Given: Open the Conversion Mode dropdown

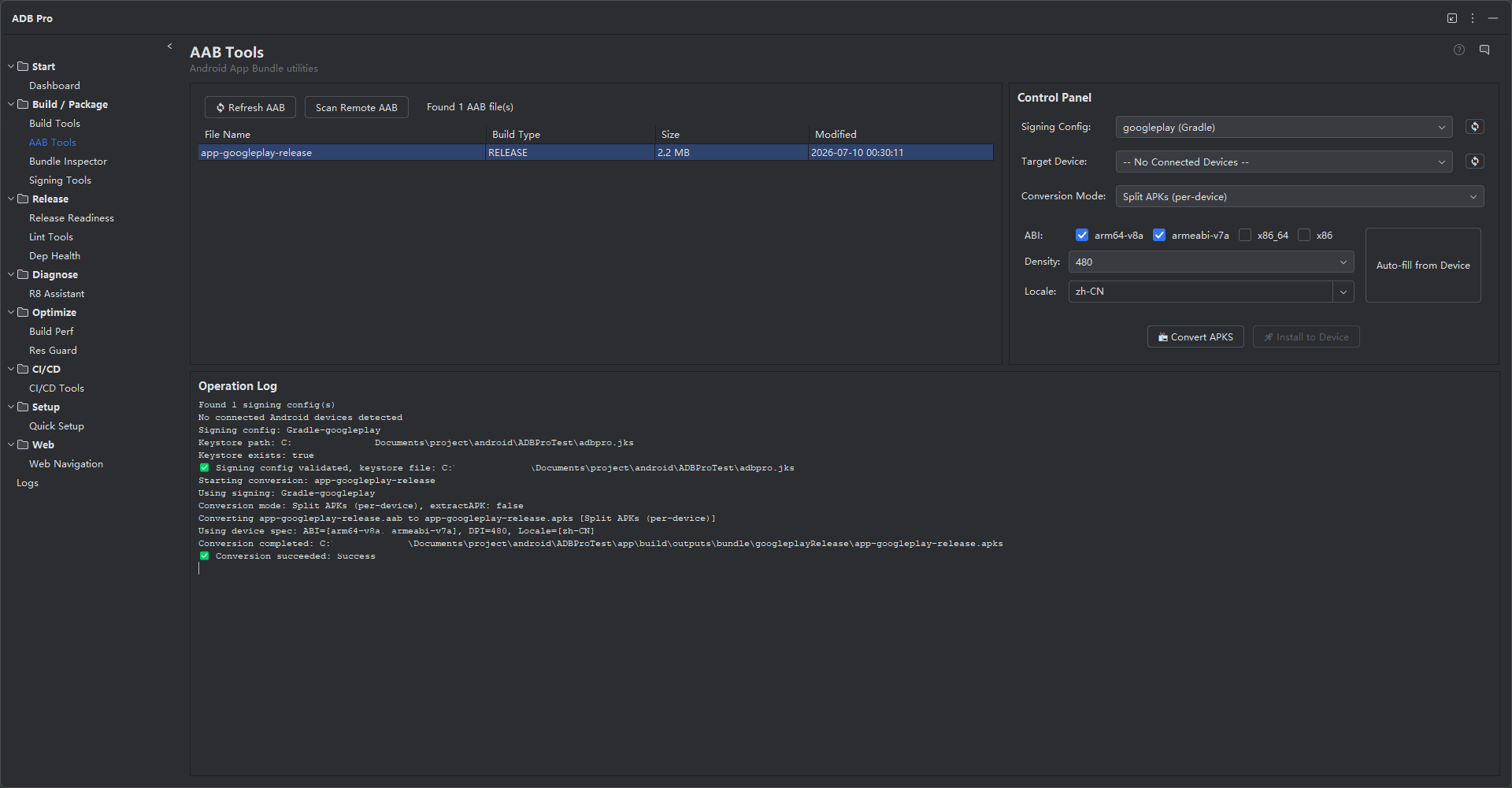Looking at the screenshot, I should (1299, 196).
